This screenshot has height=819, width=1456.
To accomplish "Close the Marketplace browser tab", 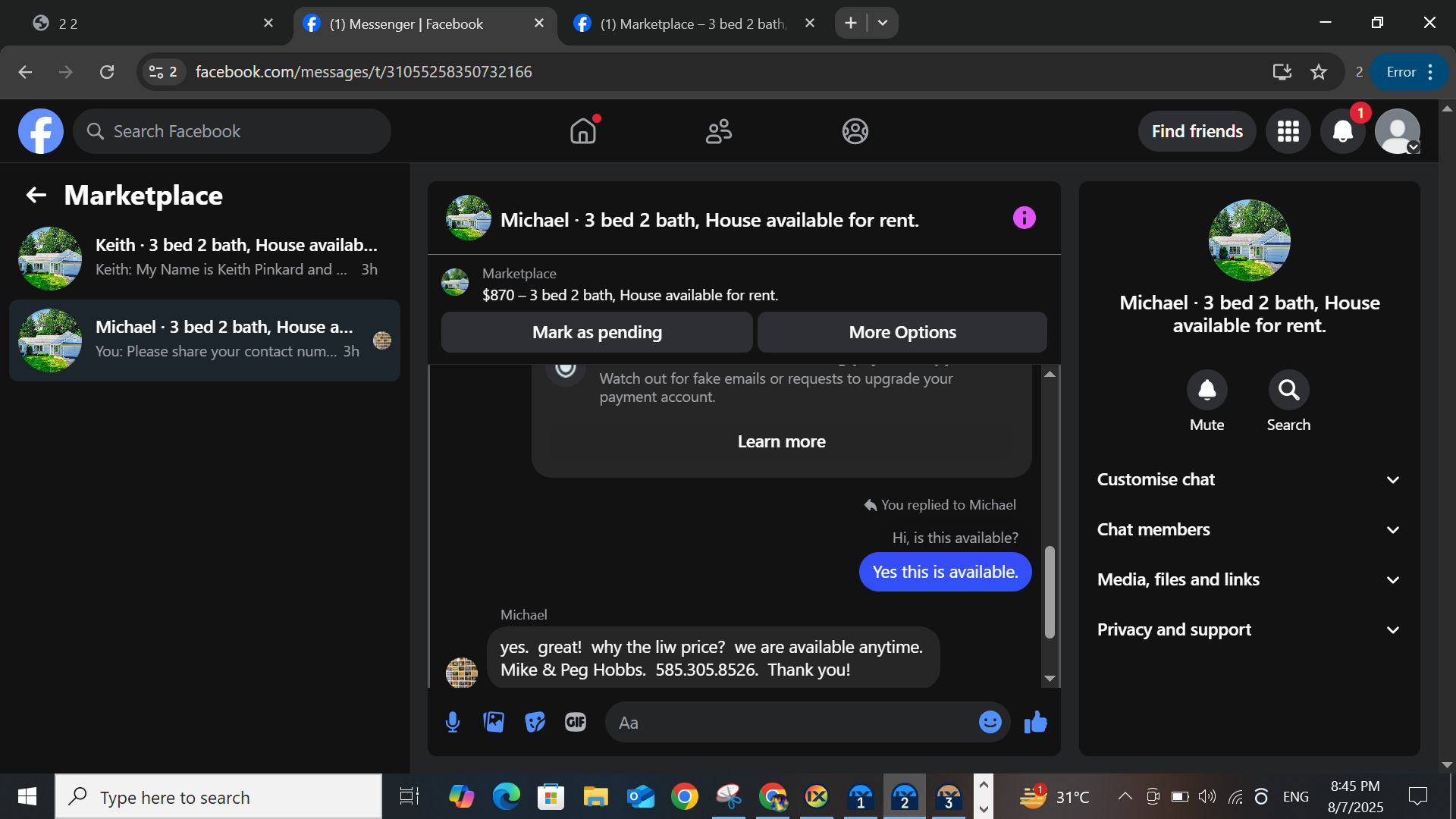I will [x=810, y=24].
